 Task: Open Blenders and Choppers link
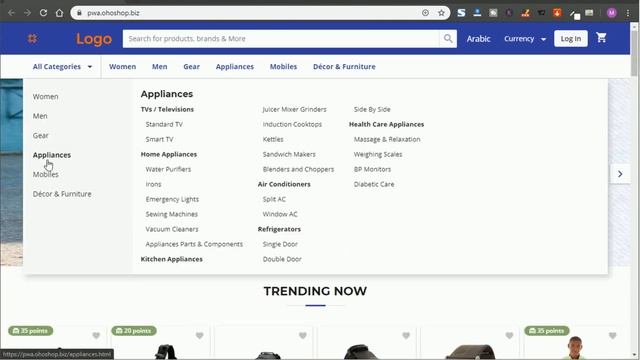coord(298,169)
